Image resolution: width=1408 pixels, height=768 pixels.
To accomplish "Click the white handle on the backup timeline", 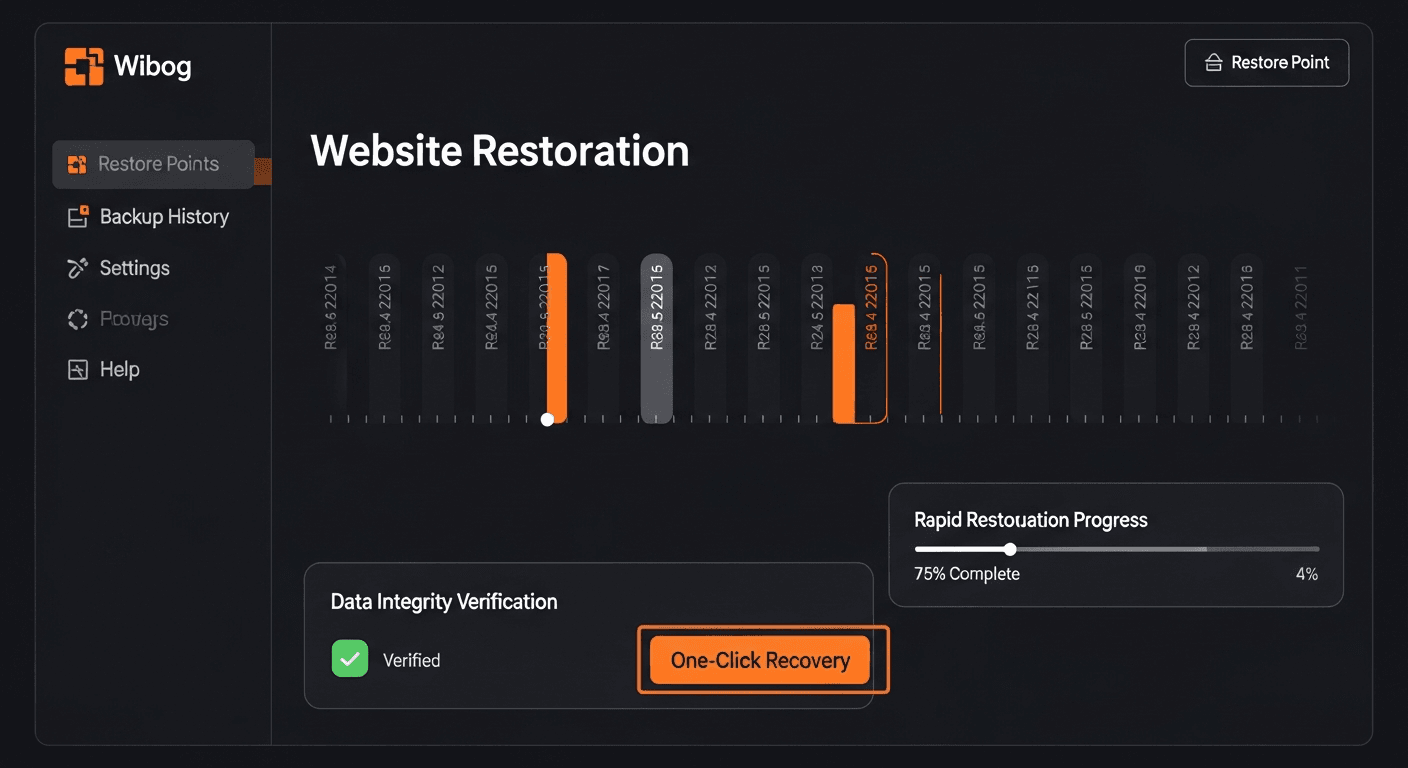I will tap(547, 420).
